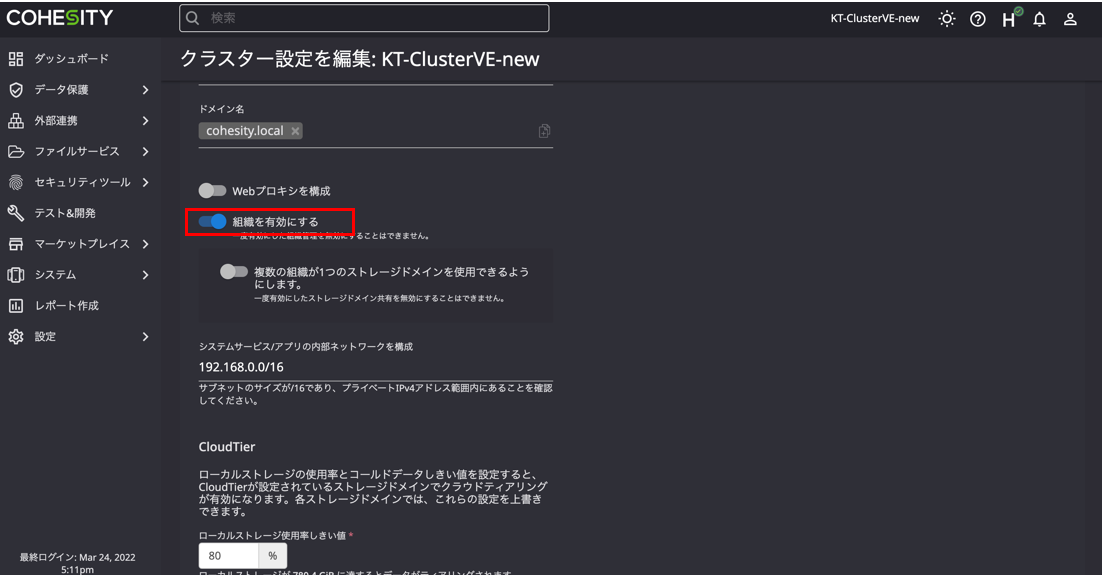Open Helios H status icon
The height and width of the screenshot is (576, 1103).
pos(1010,18)
